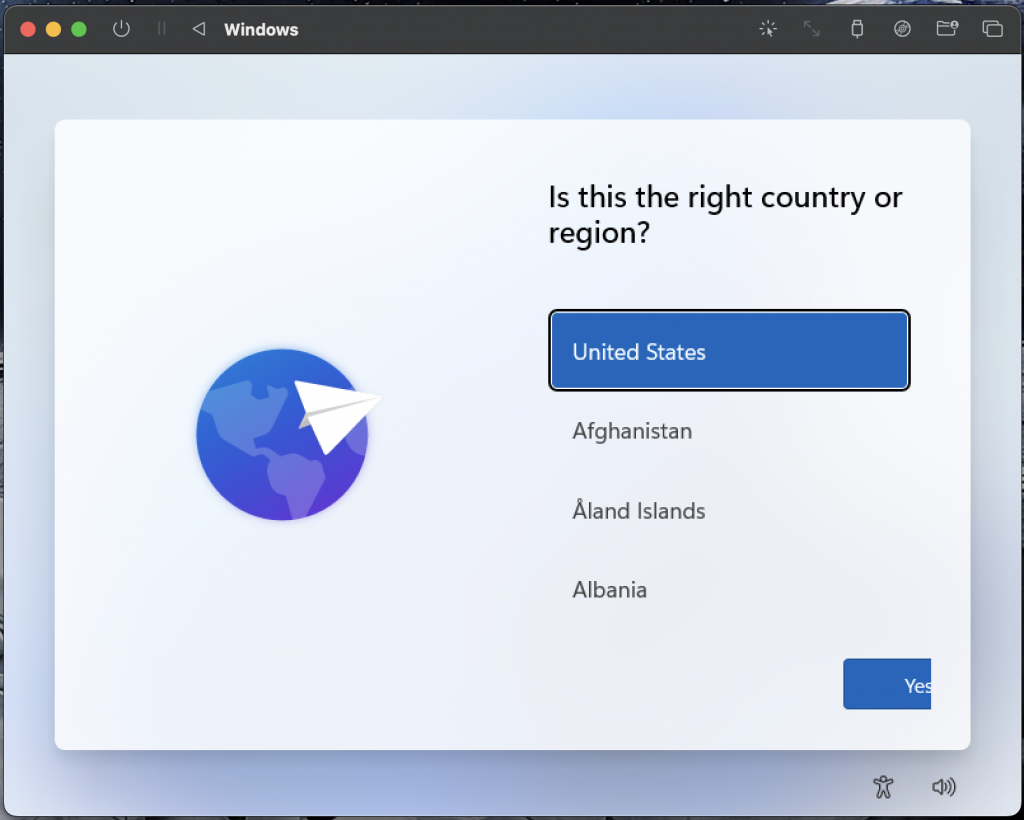The image size is (1024, 820).
Task: Select United States from the country list
Action: tap(729, 351)
